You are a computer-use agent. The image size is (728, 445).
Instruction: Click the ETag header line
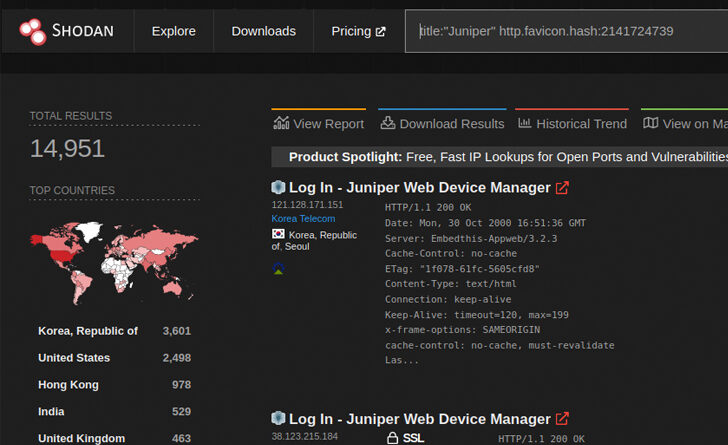click(462, 269)
